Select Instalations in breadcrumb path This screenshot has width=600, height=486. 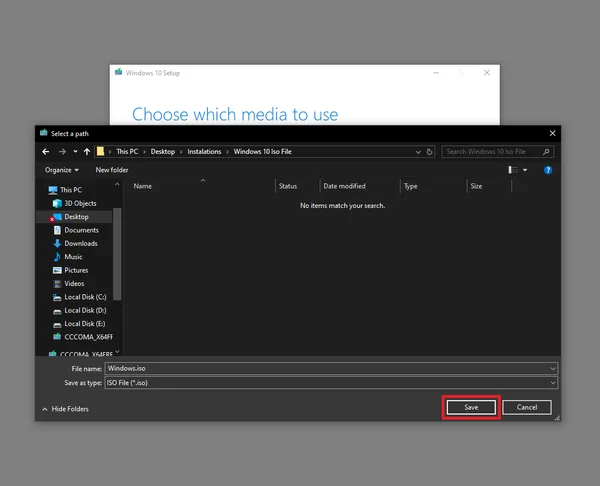204,152
